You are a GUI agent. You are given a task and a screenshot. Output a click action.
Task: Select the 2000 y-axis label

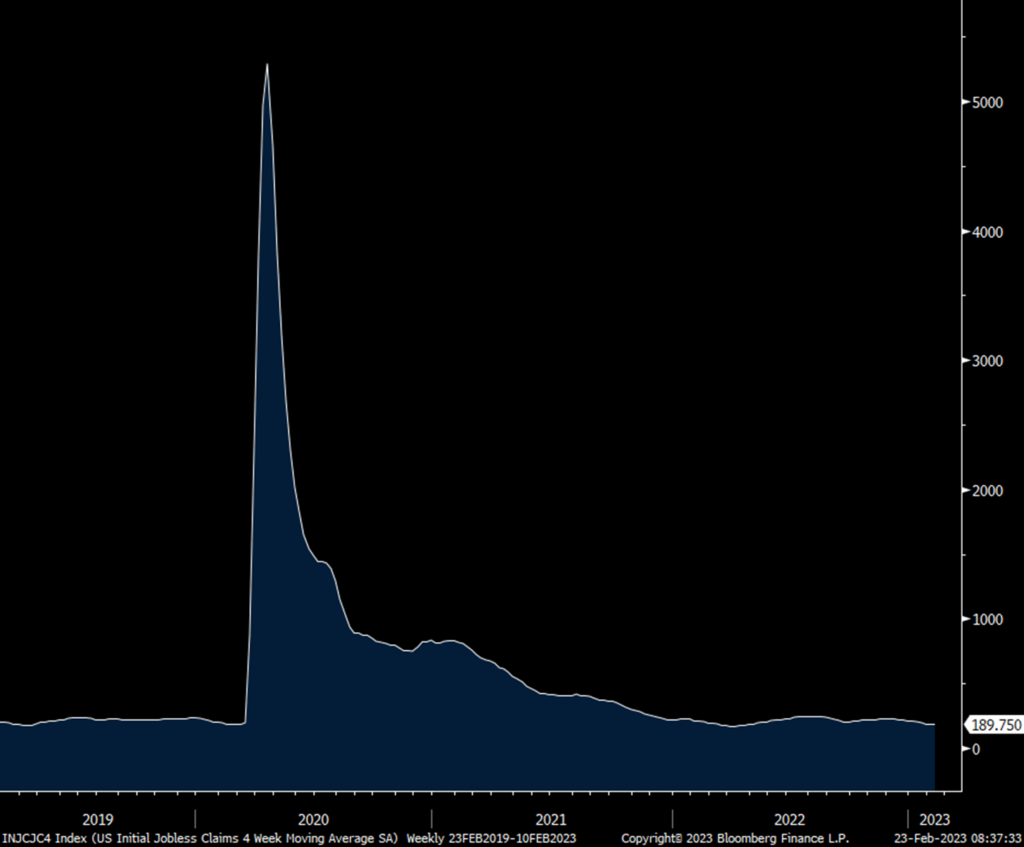987,491
